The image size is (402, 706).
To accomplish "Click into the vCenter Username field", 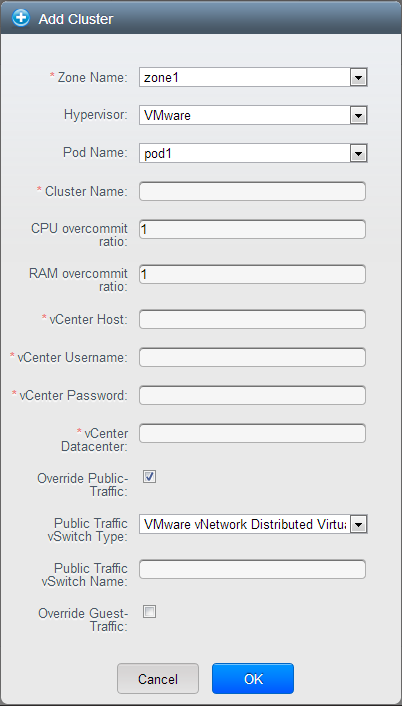I will point(252,357).
